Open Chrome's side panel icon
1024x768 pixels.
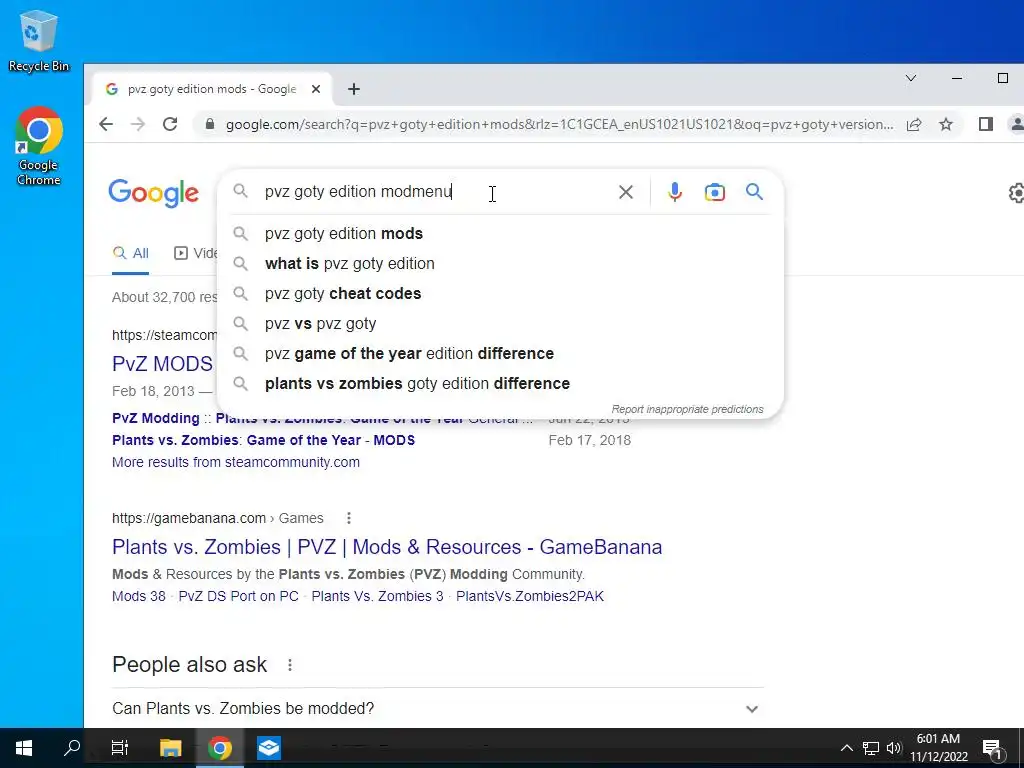tap(985, 124)
